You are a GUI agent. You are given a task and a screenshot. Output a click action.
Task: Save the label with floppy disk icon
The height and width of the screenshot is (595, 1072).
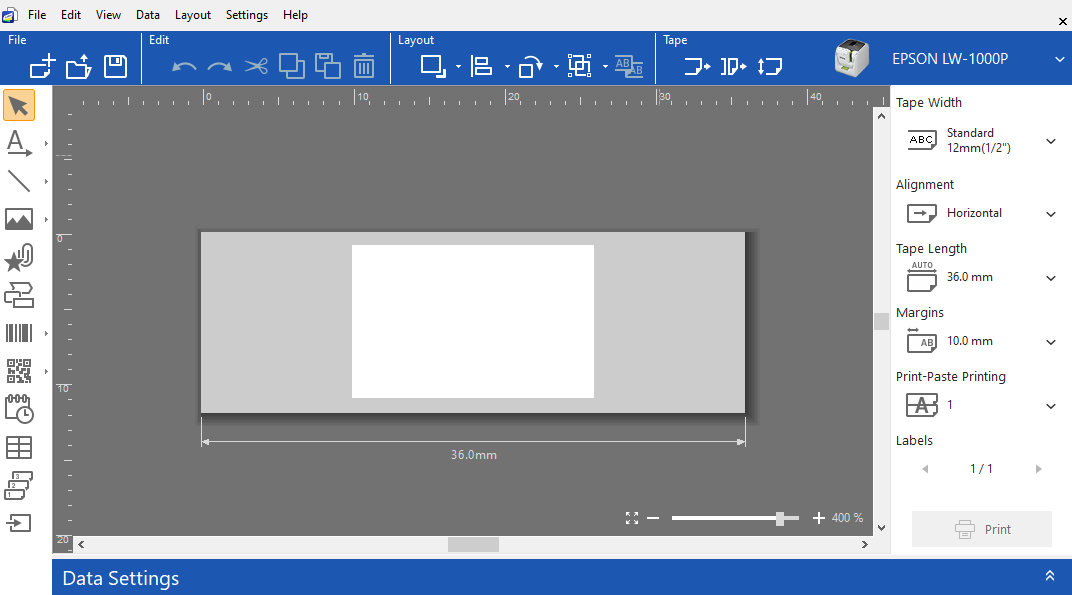pos(115,66)
